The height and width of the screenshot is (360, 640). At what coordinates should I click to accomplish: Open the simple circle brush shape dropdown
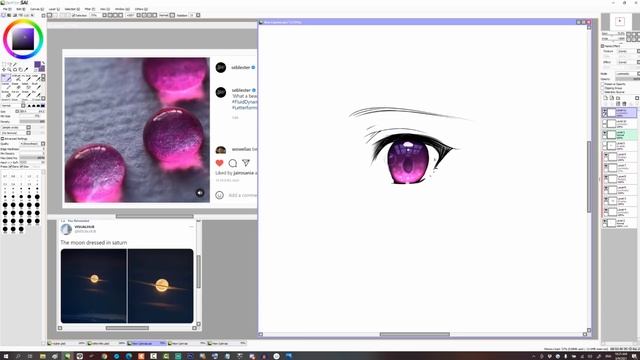coord(16,127)
